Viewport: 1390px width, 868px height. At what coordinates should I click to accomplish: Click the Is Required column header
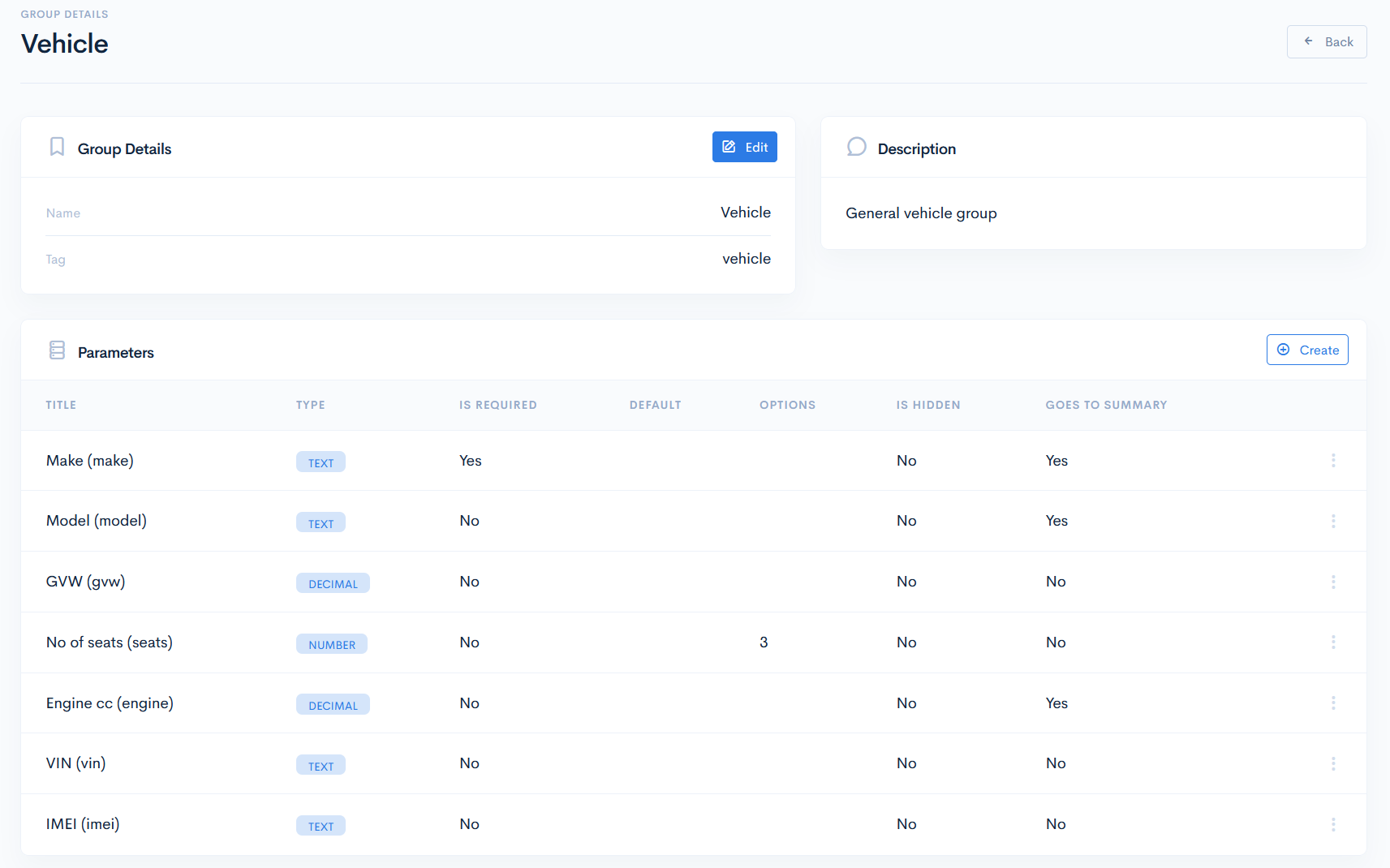pyautogui.click(x=497, y=405)
